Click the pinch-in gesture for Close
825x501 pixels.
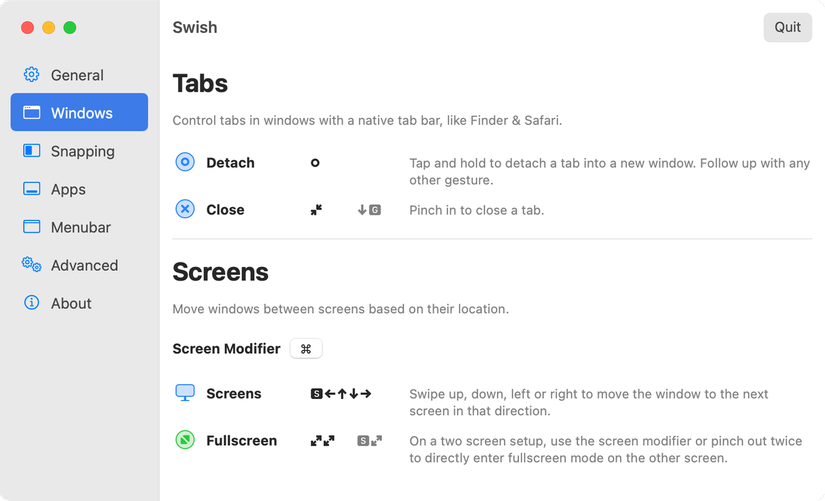(x=316, y=210)
